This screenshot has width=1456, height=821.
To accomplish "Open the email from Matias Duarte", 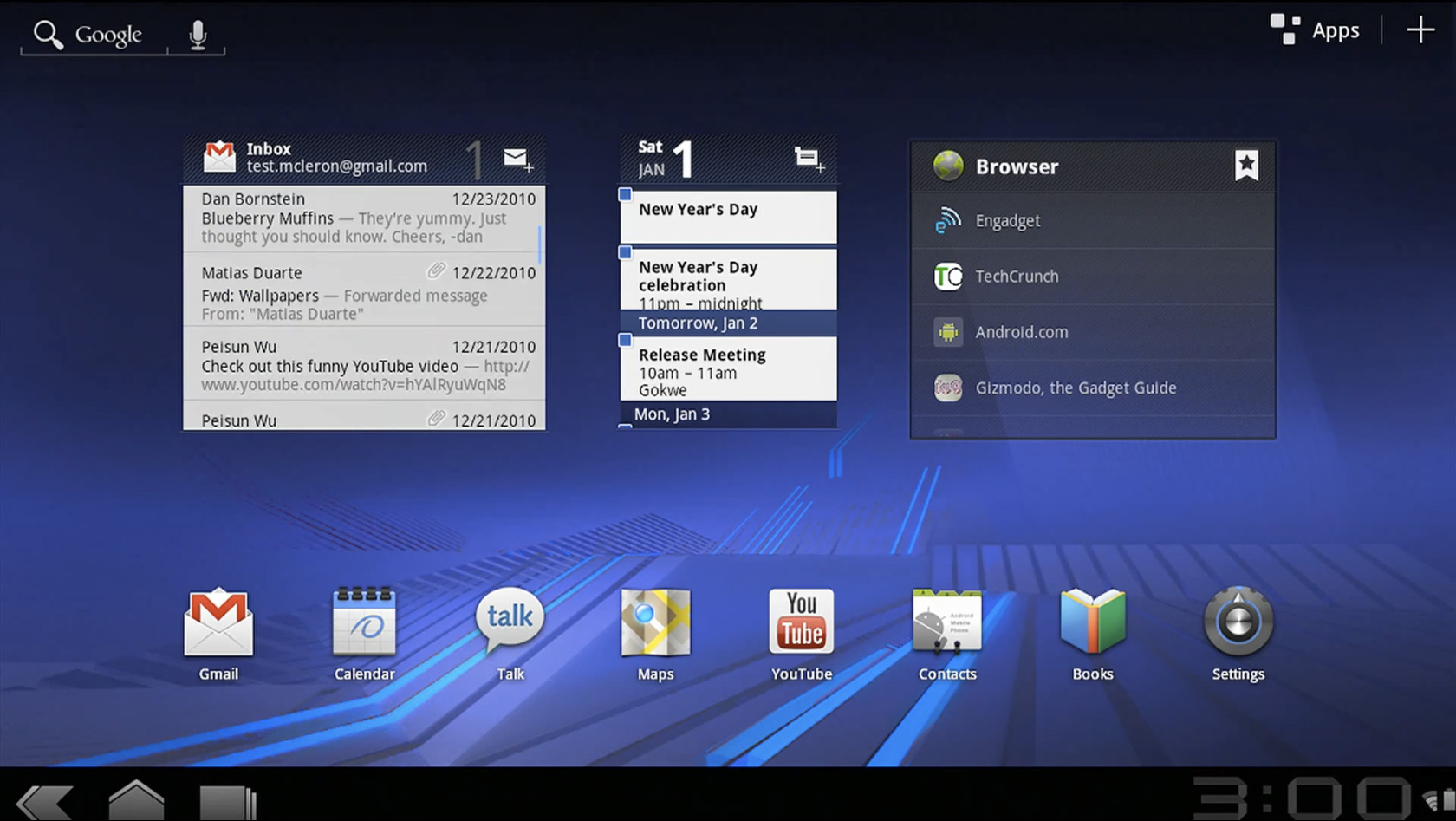I will (364, 293).
